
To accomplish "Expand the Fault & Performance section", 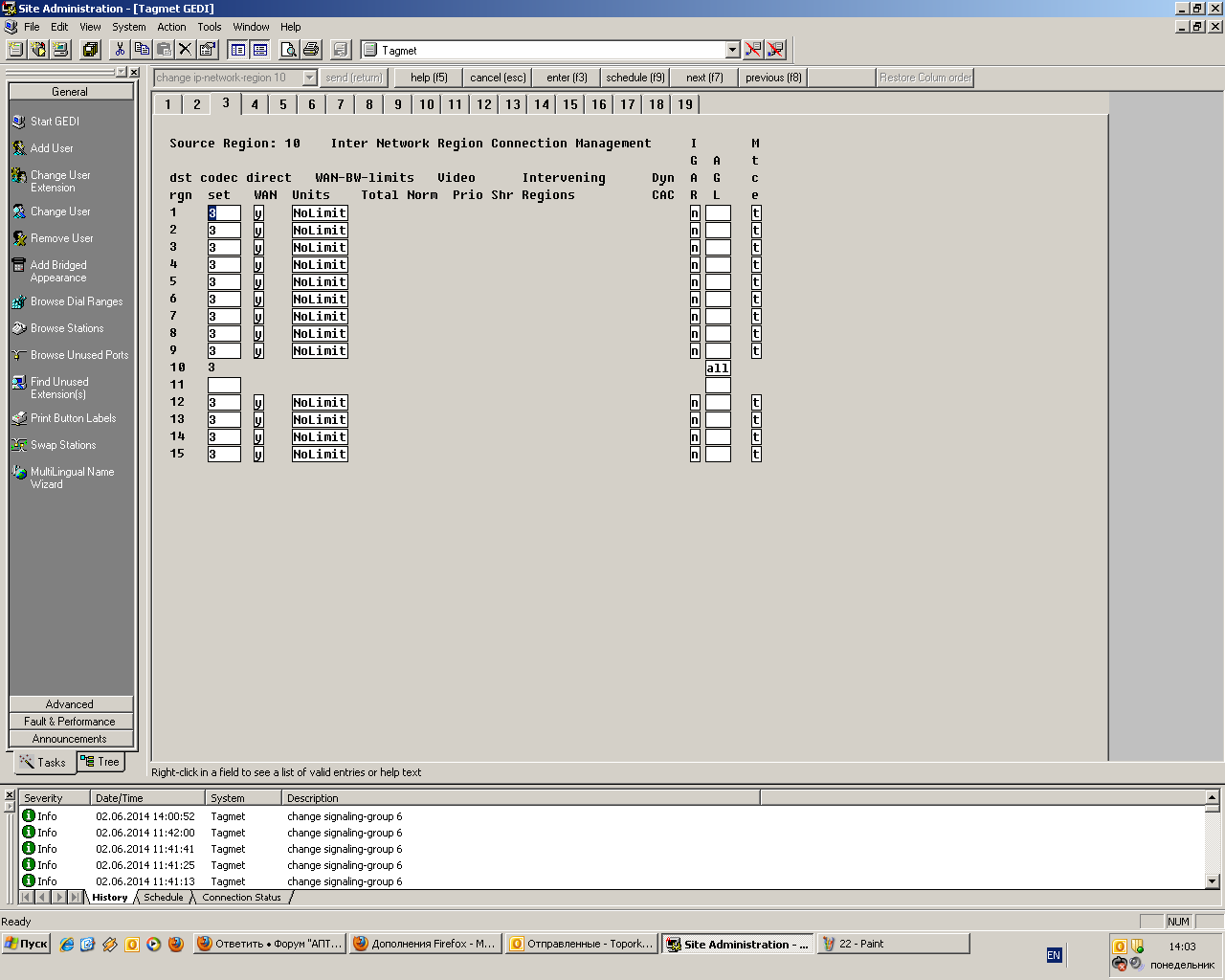I will tap(71, 722).
